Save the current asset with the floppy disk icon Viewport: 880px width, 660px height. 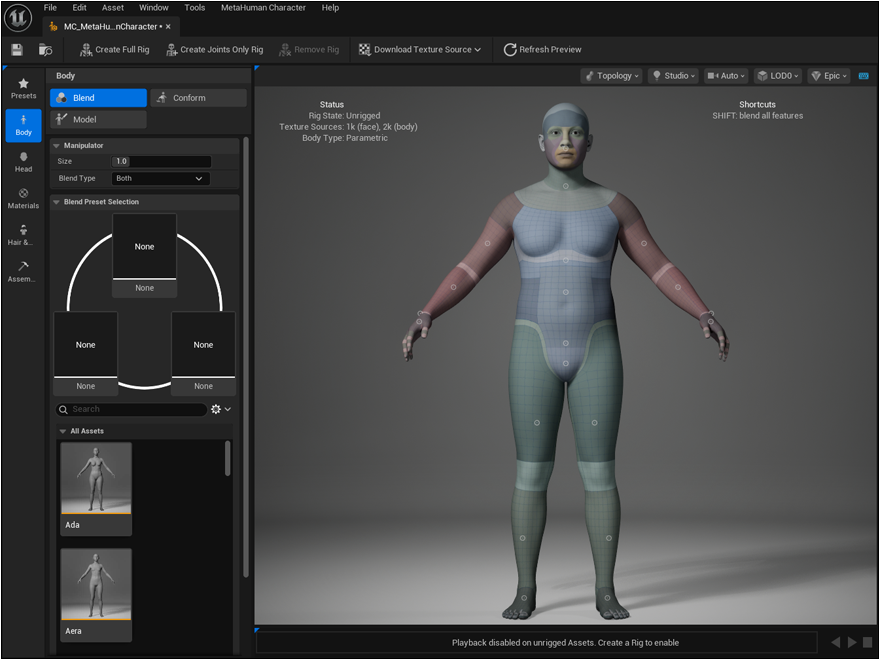17,50
